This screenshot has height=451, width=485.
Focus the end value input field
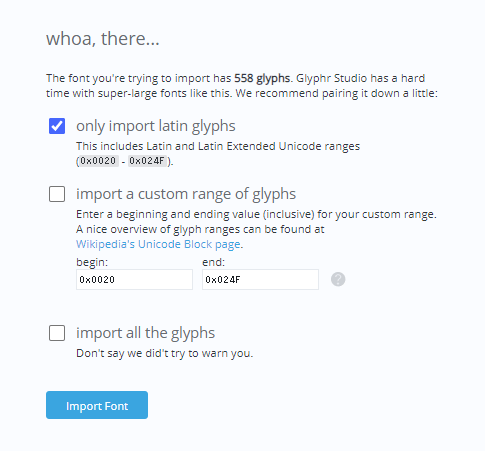[x=260, y=280]
